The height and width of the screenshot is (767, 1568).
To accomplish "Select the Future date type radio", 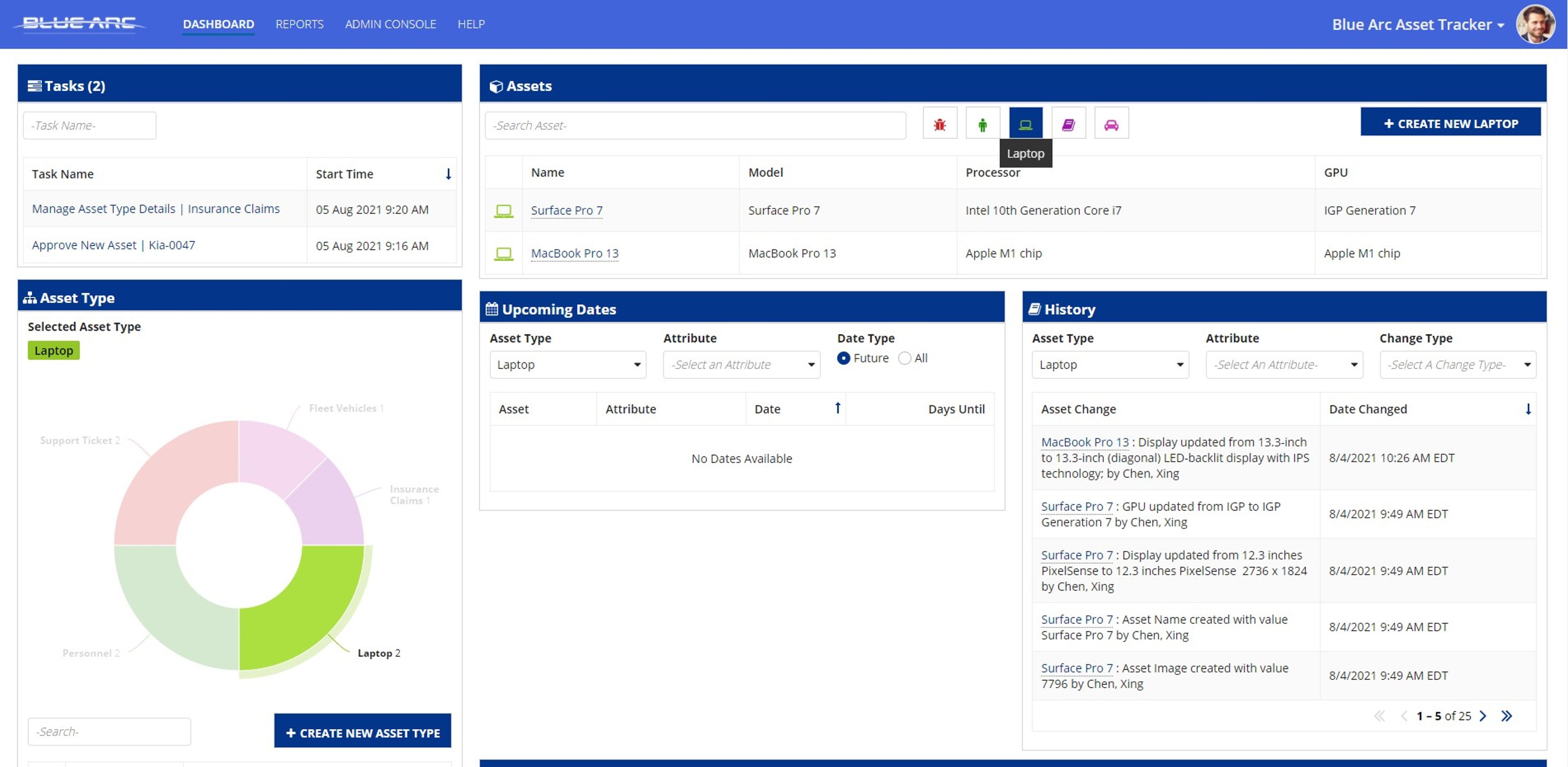I will click(843, 358).
